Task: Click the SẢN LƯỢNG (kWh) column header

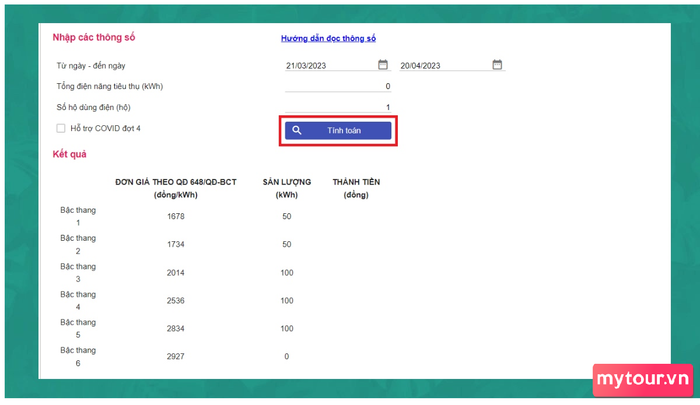Action: [287, 188]
